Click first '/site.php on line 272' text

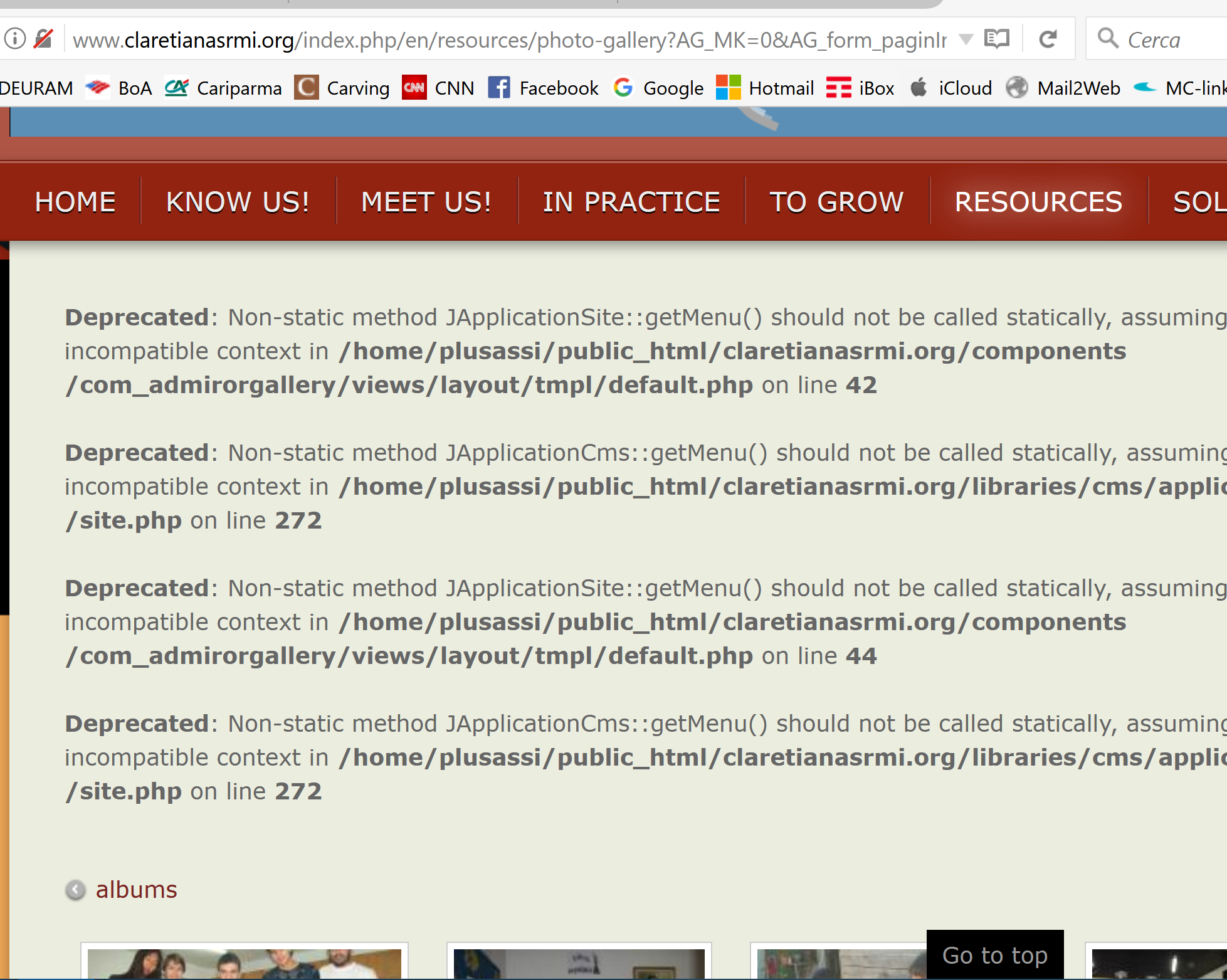[194, 520]
